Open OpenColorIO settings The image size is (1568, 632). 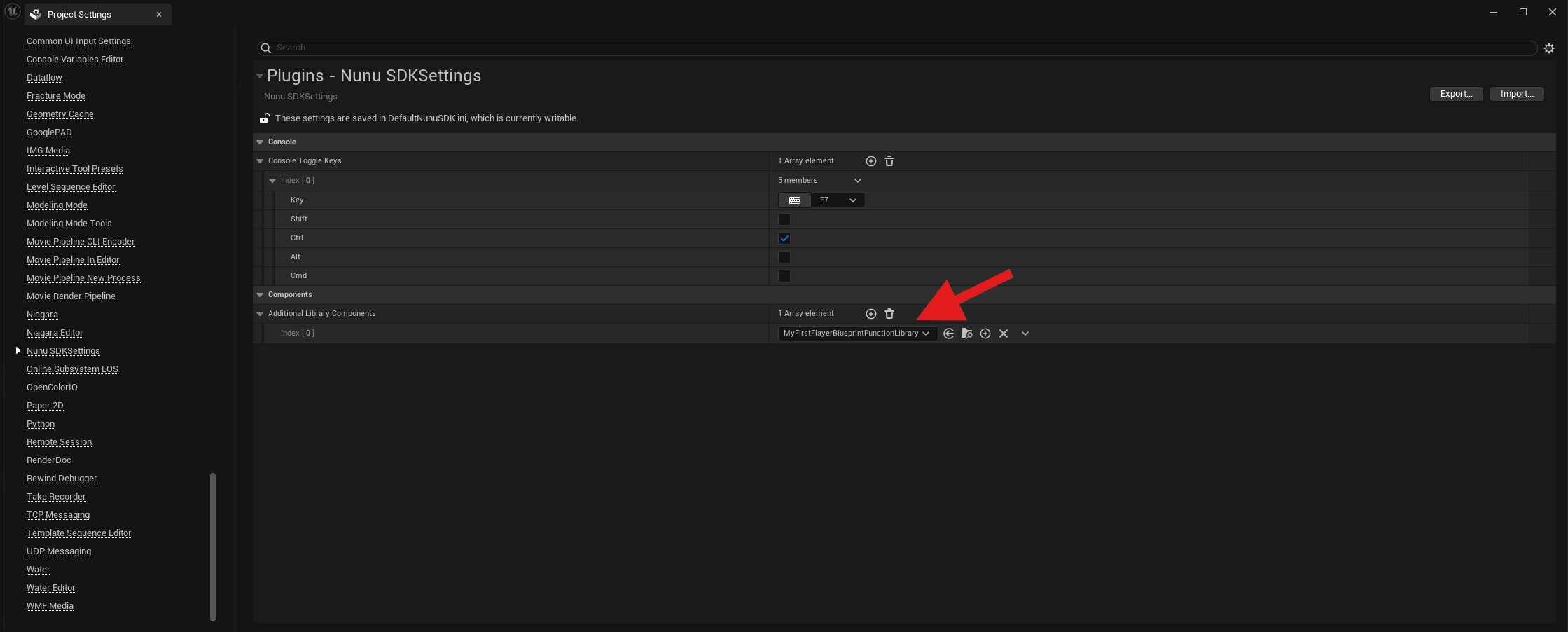click(x=52, y=387)
